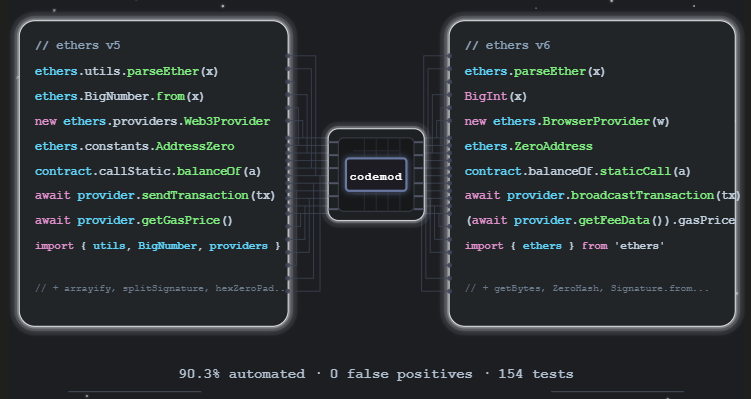Click the '0 false positives' statistic
Viewport: 751px width, 399px height.
(x=401, y=374)
